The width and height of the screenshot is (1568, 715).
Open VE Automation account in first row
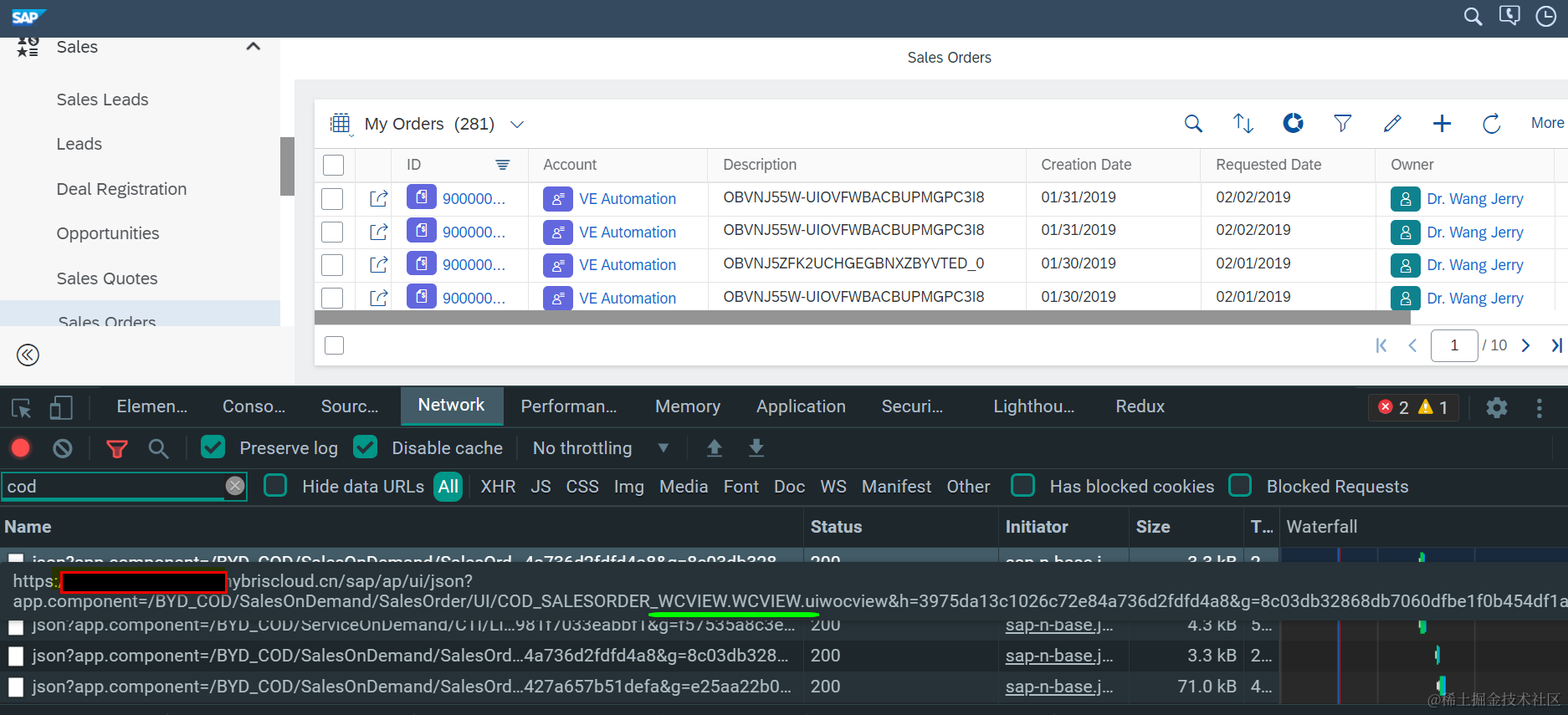628,199
